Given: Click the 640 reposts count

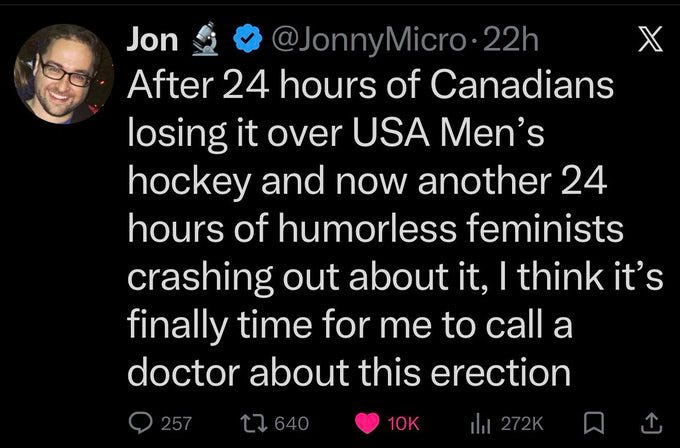Looking at the screenshot, I should click(292, 424).
